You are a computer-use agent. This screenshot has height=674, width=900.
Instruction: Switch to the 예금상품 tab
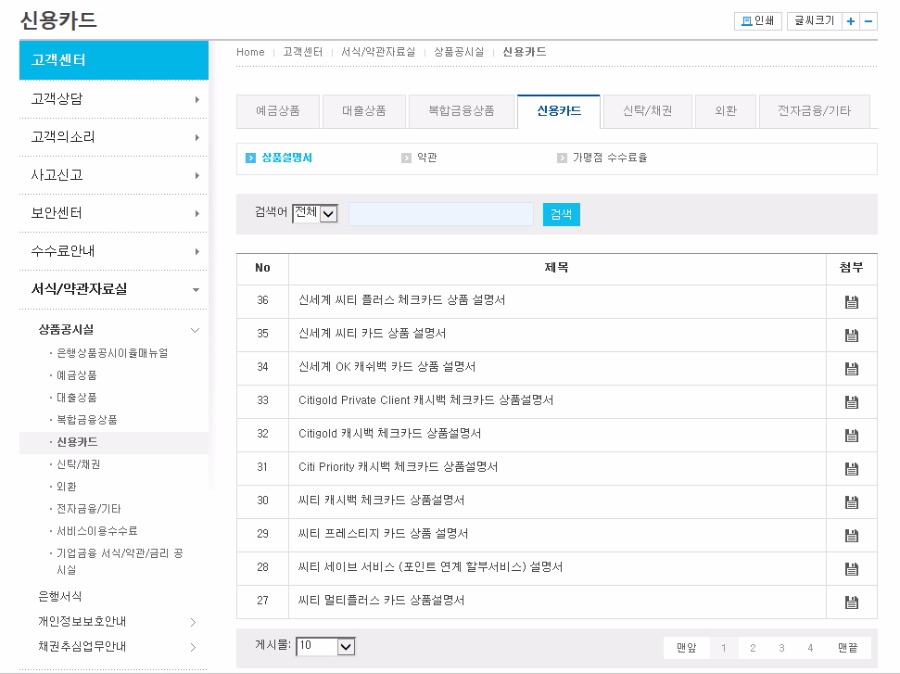point(277,111)
